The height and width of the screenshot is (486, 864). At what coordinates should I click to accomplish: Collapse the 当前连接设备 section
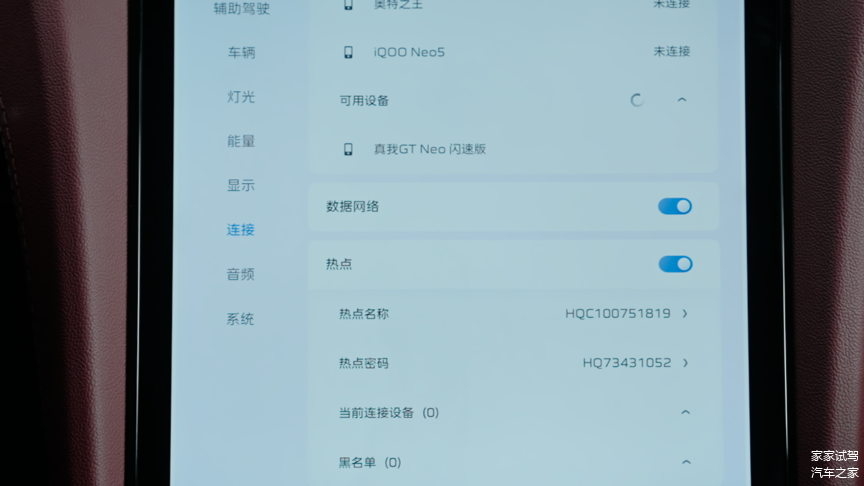coord(685,412)
